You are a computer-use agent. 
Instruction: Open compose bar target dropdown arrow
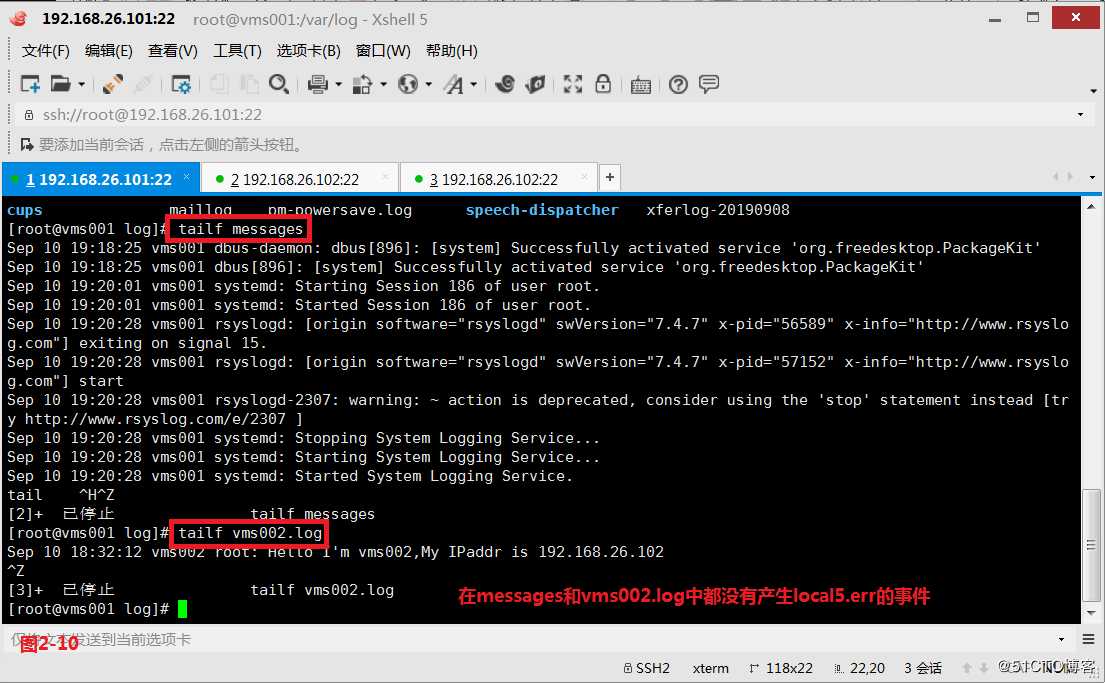tap(1061, 639)
